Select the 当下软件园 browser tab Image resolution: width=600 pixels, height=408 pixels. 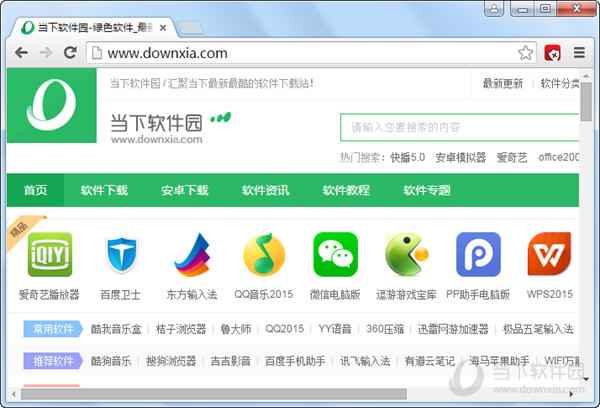pyautogui.click(x=94, y=28)
